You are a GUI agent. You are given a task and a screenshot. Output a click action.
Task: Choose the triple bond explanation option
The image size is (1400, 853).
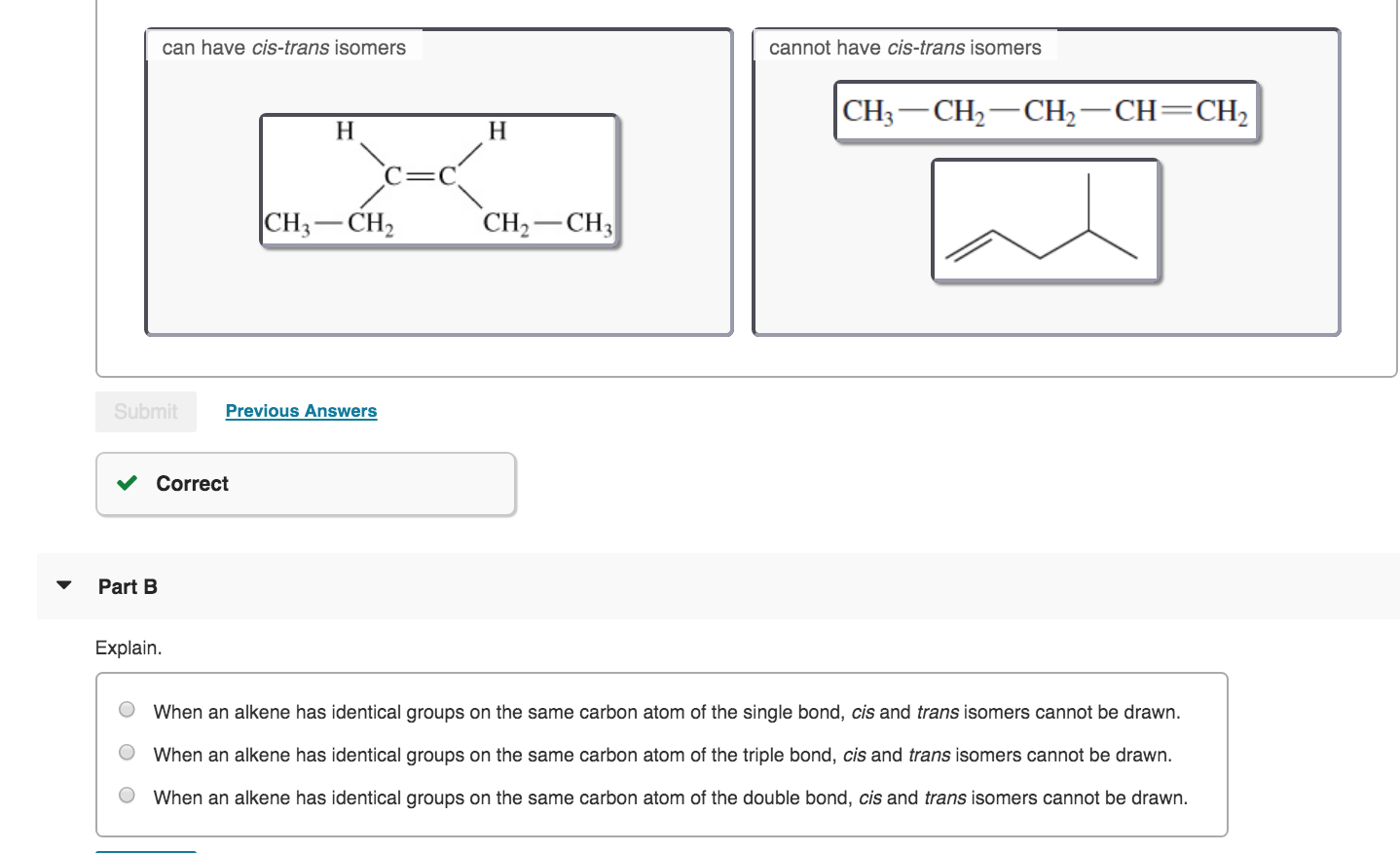126,752
